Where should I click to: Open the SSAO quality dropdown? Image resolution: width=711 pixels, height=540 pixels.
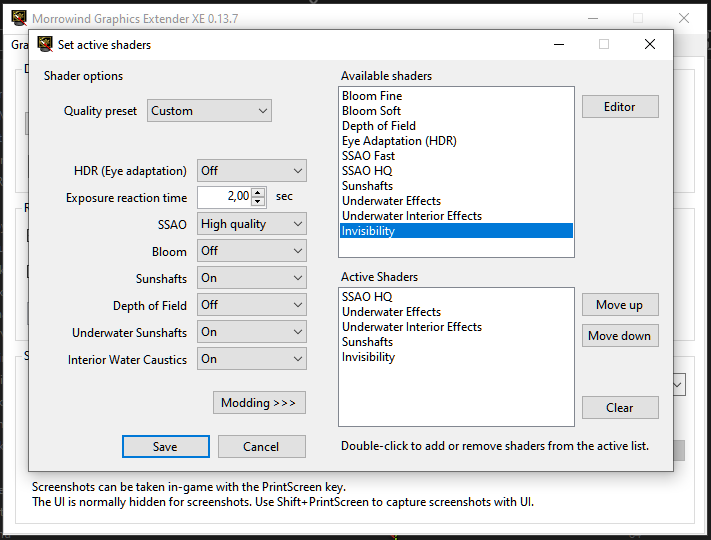(251, 224)
